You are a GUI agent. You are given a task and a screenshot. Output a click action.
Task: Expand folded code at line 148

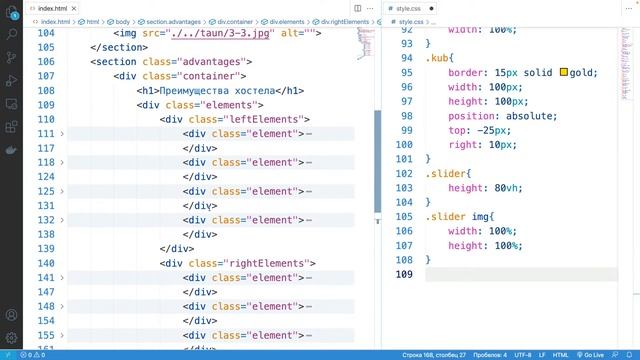62,306
